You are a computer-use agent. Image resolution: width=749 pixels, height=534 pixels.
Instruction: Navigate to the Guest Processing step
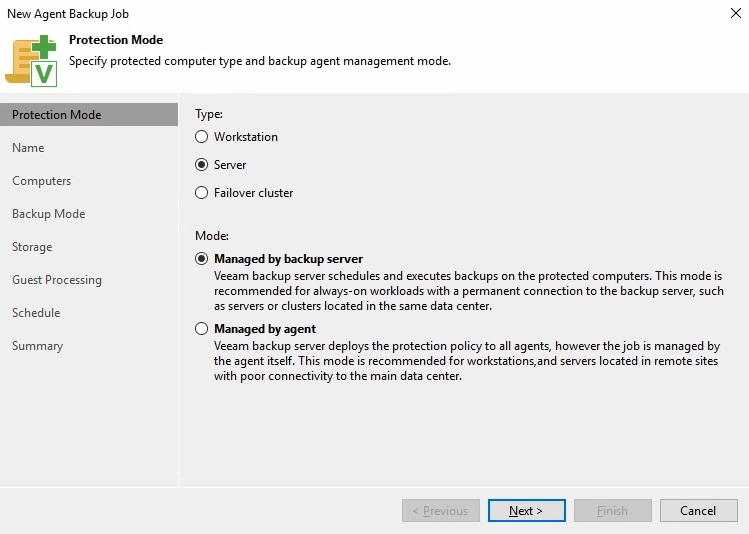(x=57, y=280)
